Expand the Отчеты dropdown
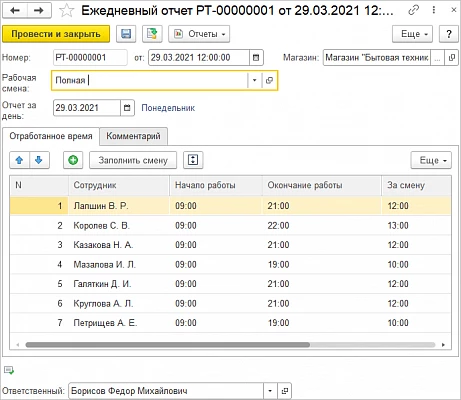 coord(199,34)
